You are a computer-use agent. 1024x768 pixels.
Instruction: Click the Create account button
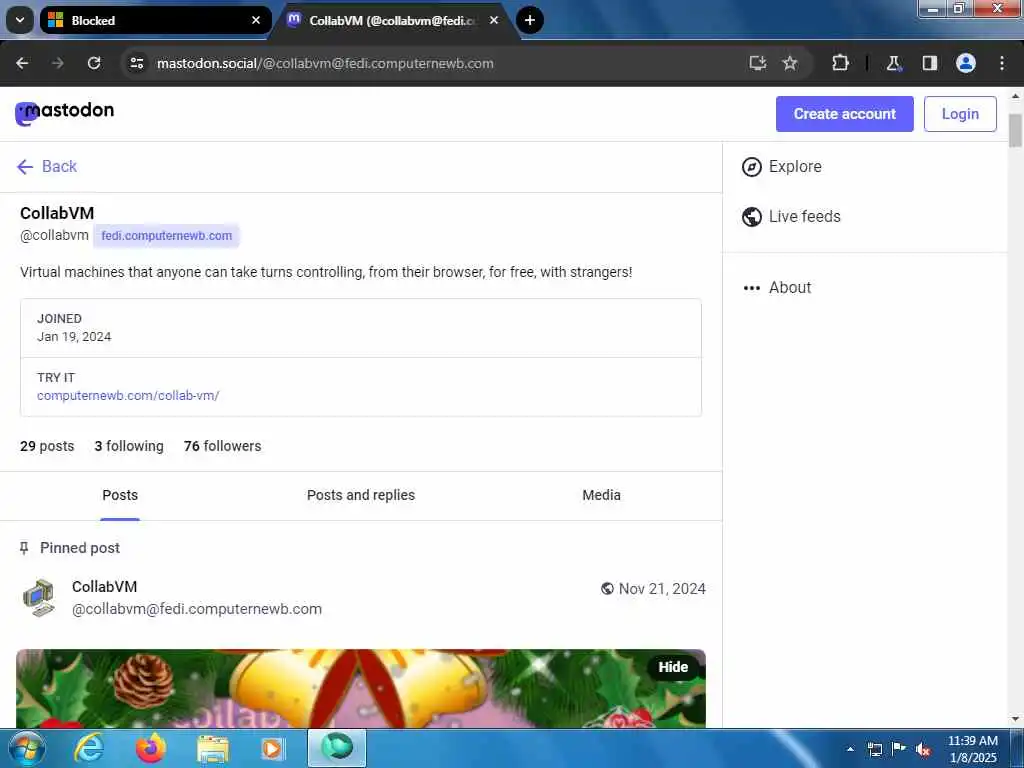pyautogui.click(x=844, y=114)
